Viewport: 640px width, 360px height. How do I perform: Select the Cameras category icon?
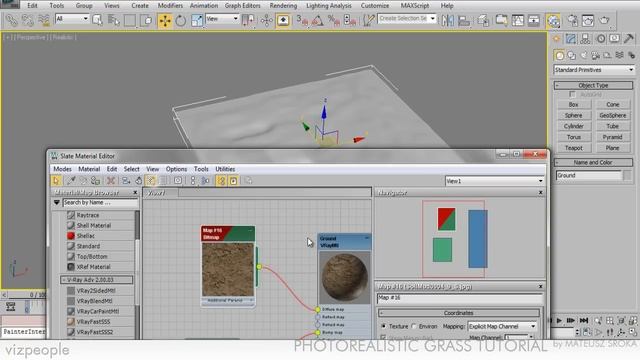pos(596,55)
